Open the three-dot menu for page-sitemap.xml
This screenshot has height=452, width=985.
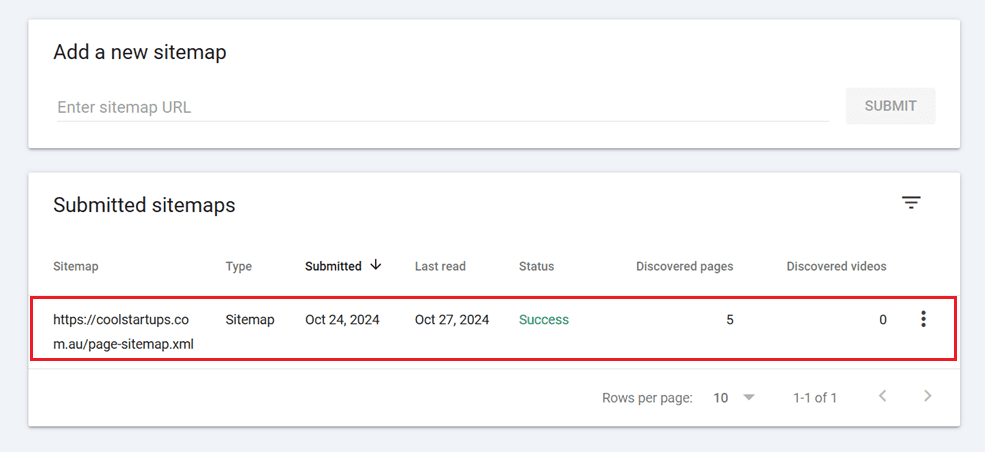click(x=923, y=320)
